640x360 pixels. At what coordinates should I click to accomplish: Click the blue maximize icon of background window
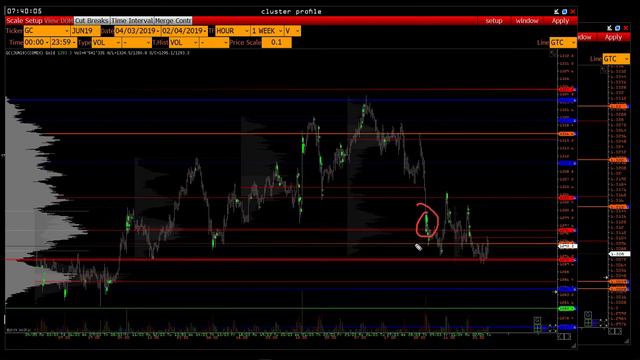[x=618, y=28]
